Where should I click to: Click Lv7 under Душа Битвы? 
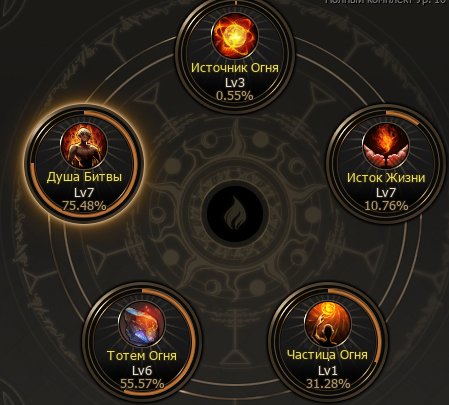[84, 192]
